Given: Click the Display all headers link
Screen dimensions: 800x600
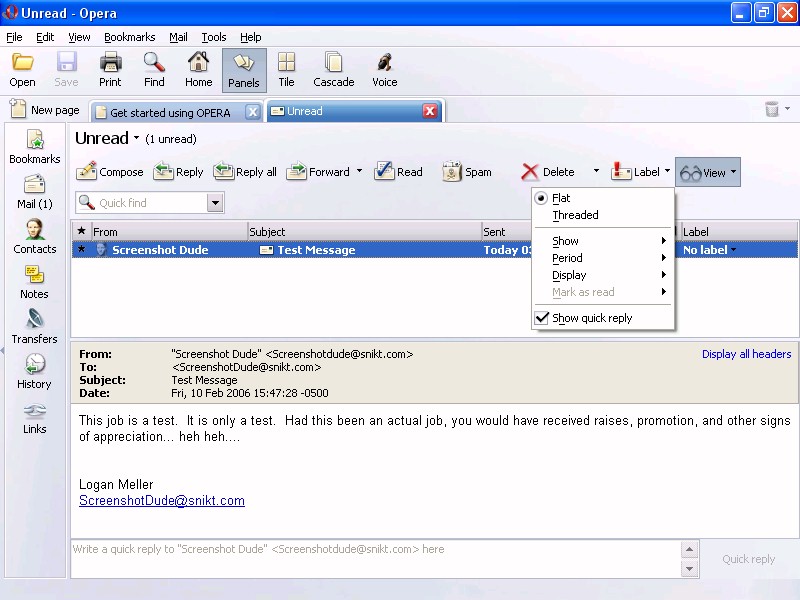Looking at the screenshot, I should click(746, 354).
